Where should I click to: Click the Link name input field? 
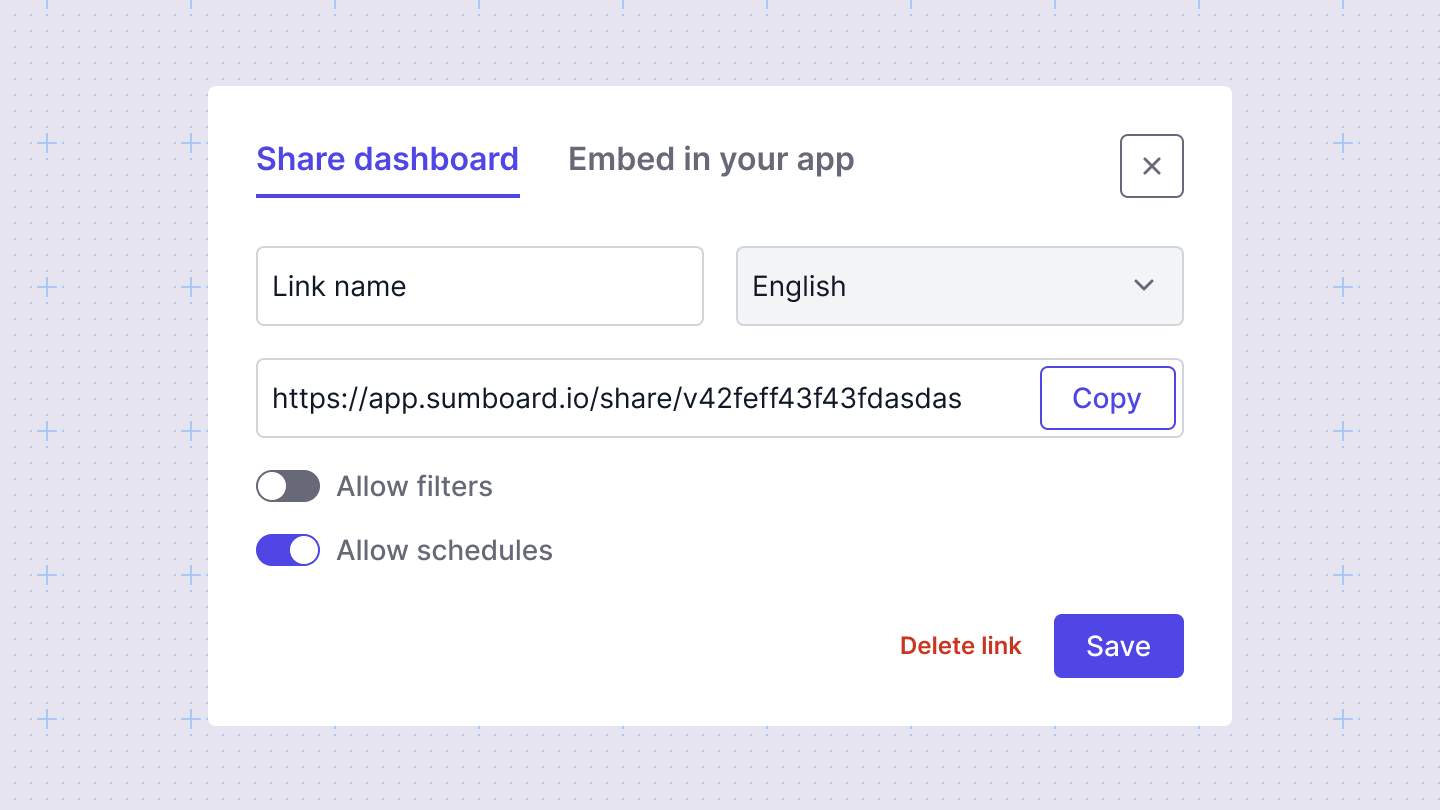coord(479,286)
